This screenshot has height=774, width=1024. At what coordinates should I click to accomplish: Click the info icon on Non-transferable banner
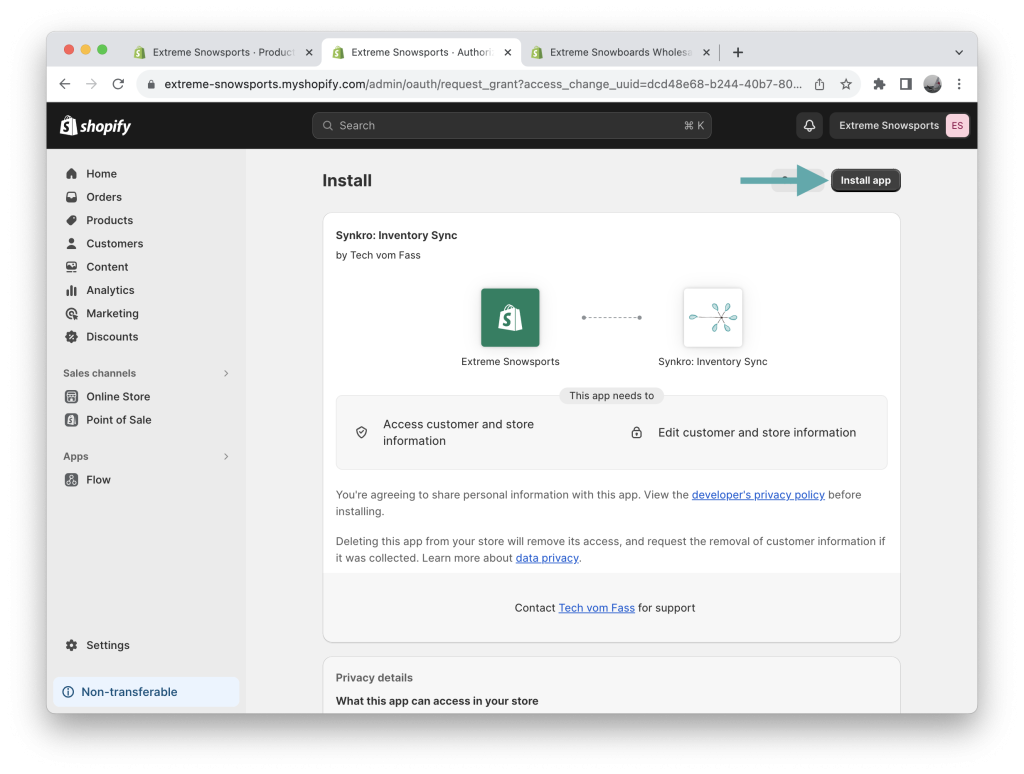click(68, 692)
